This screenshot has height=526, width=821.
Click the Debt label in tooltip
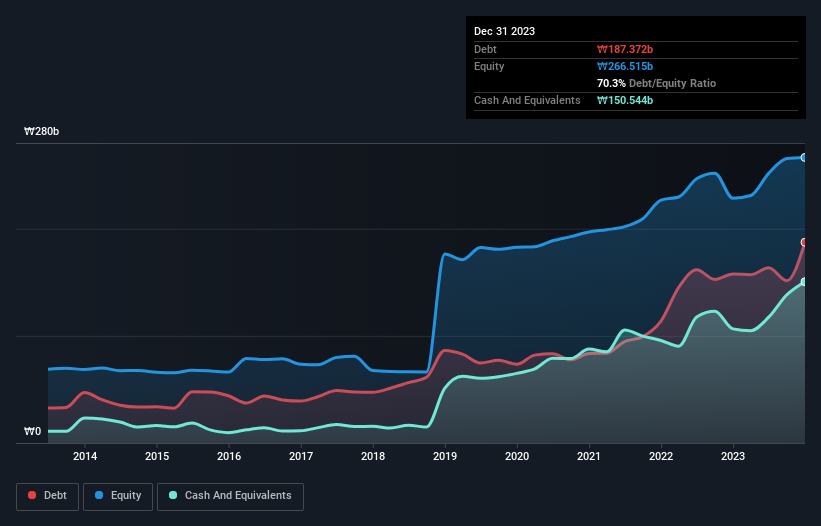485,49
